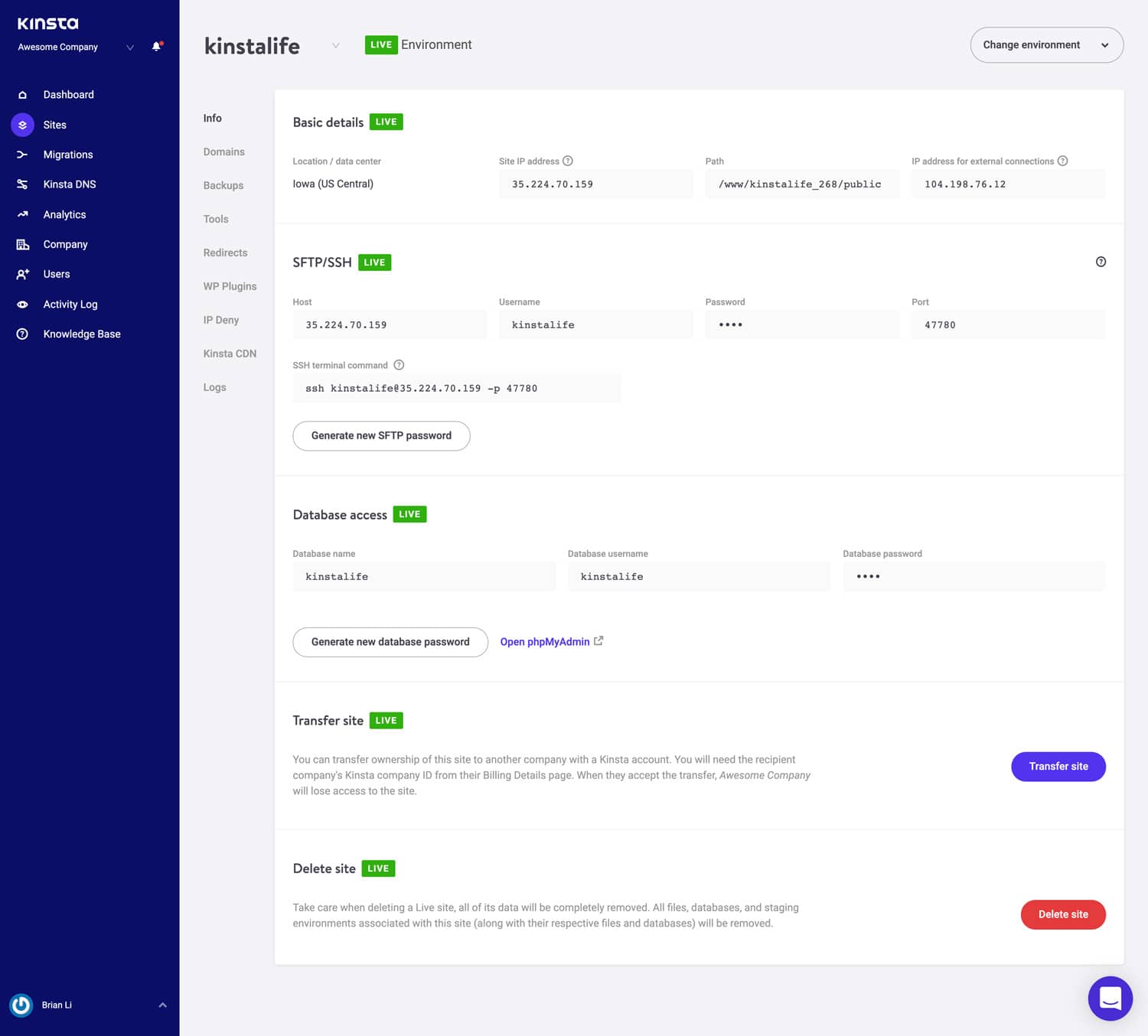
Task: Expand the Brian Li user menu
Action: click(162, 1005)
